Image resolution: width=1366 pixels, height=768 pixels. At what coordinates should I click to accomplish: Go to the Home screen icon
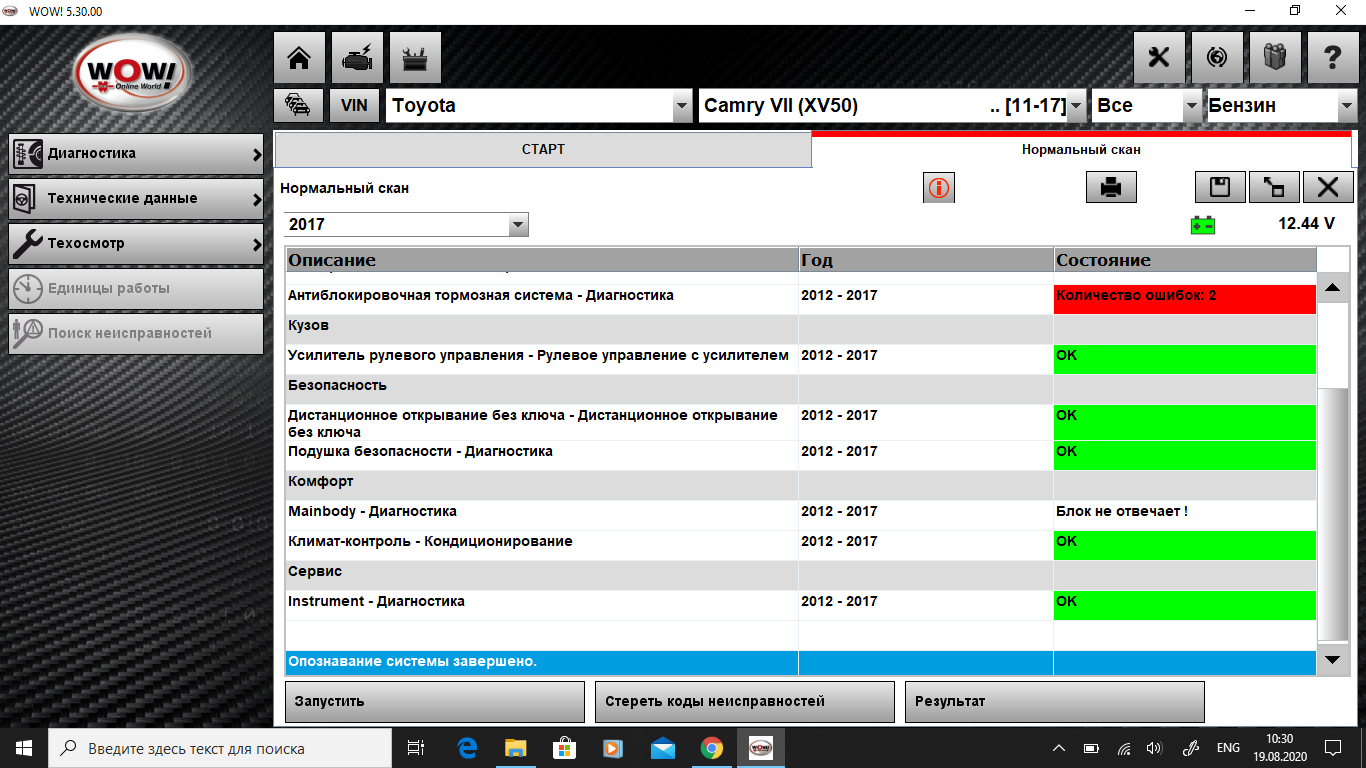click(299, 58)
